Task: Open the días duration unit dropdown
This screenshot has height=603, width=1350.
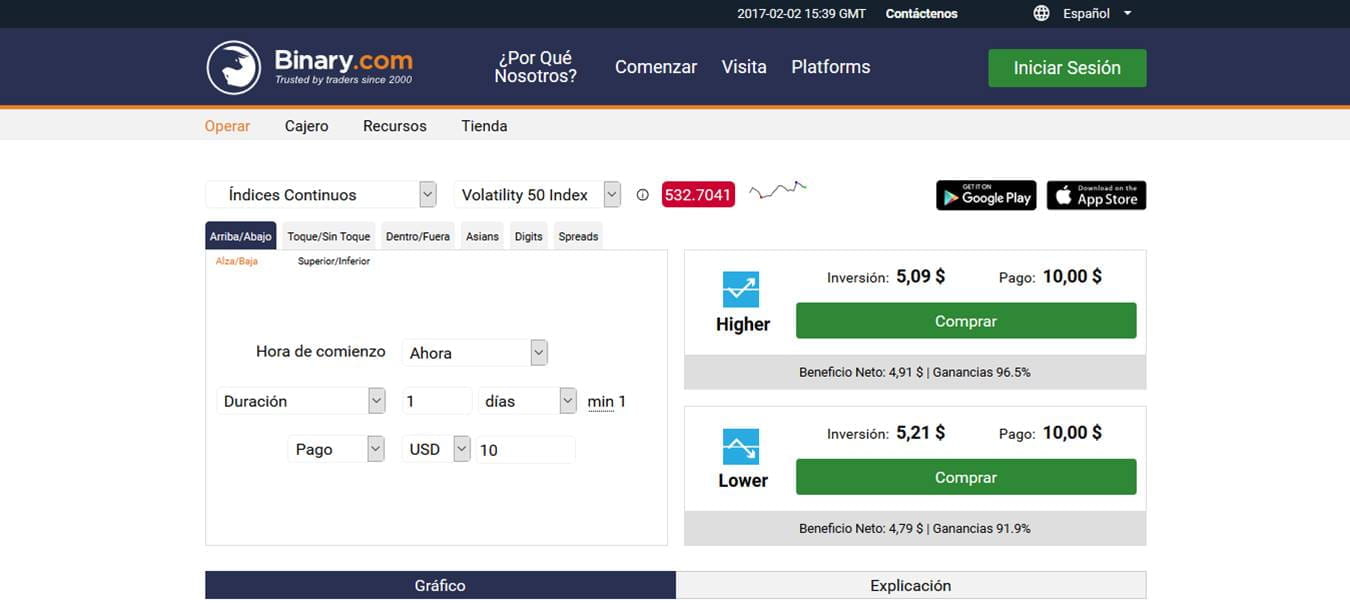Action: pyautogui.click(x=528, y=401)
